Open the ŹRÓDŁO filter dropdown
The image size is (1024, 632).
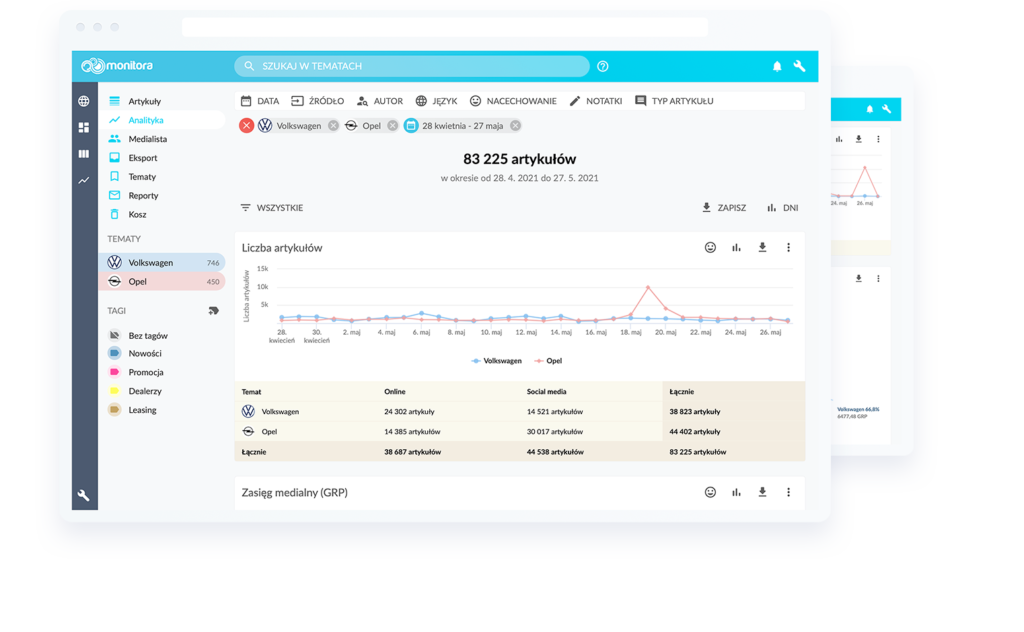click(x=318, y=101)
